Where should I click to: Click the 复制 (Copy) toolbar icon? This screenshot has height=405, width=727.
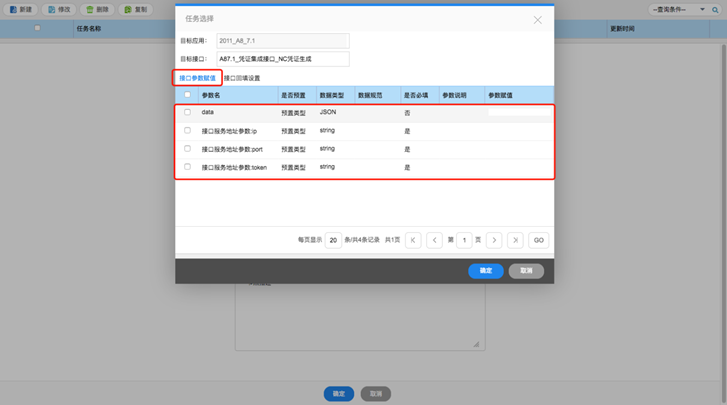(128, 9)
